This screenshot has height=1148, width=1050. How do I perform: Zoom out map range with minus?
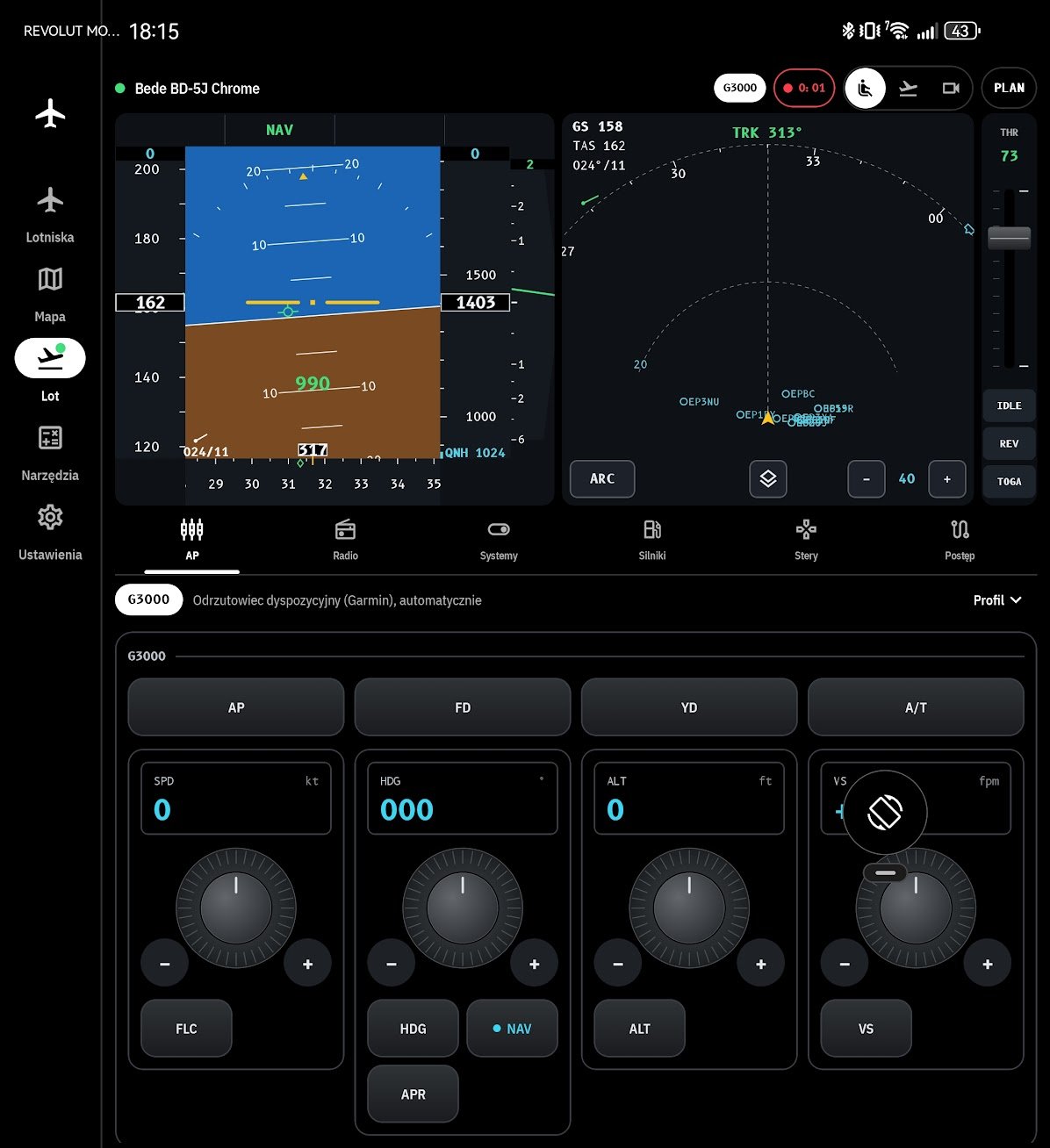(867, 479)
